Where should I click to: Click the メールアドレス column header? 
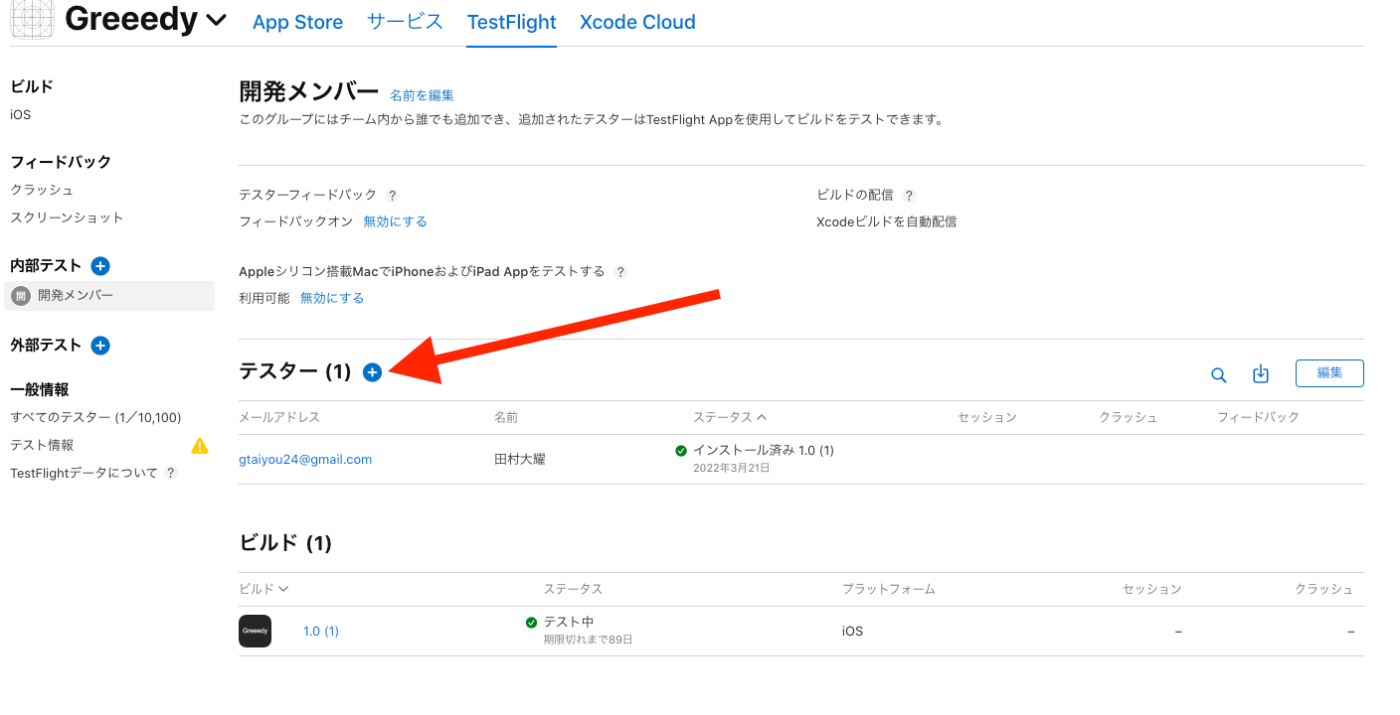coord(280,418)
